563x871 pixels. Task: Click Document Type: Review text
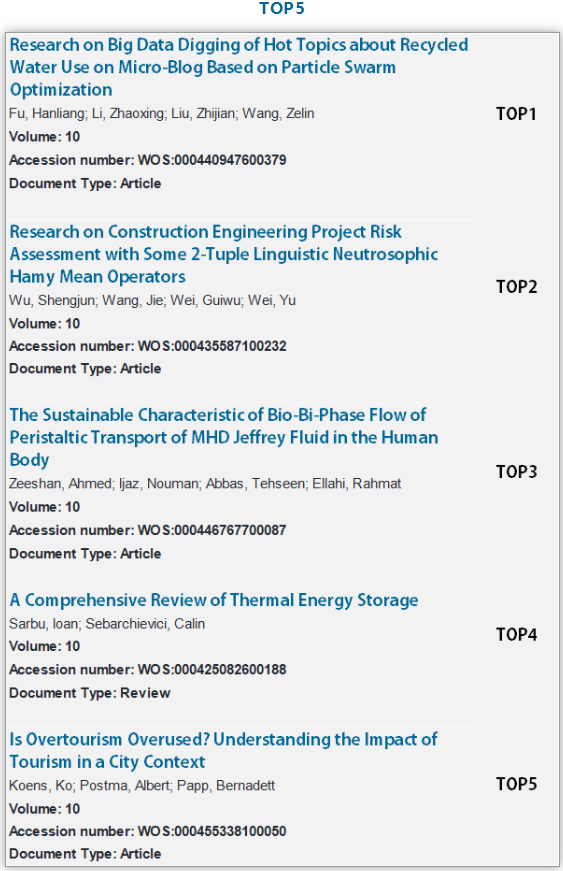[90, 693]
